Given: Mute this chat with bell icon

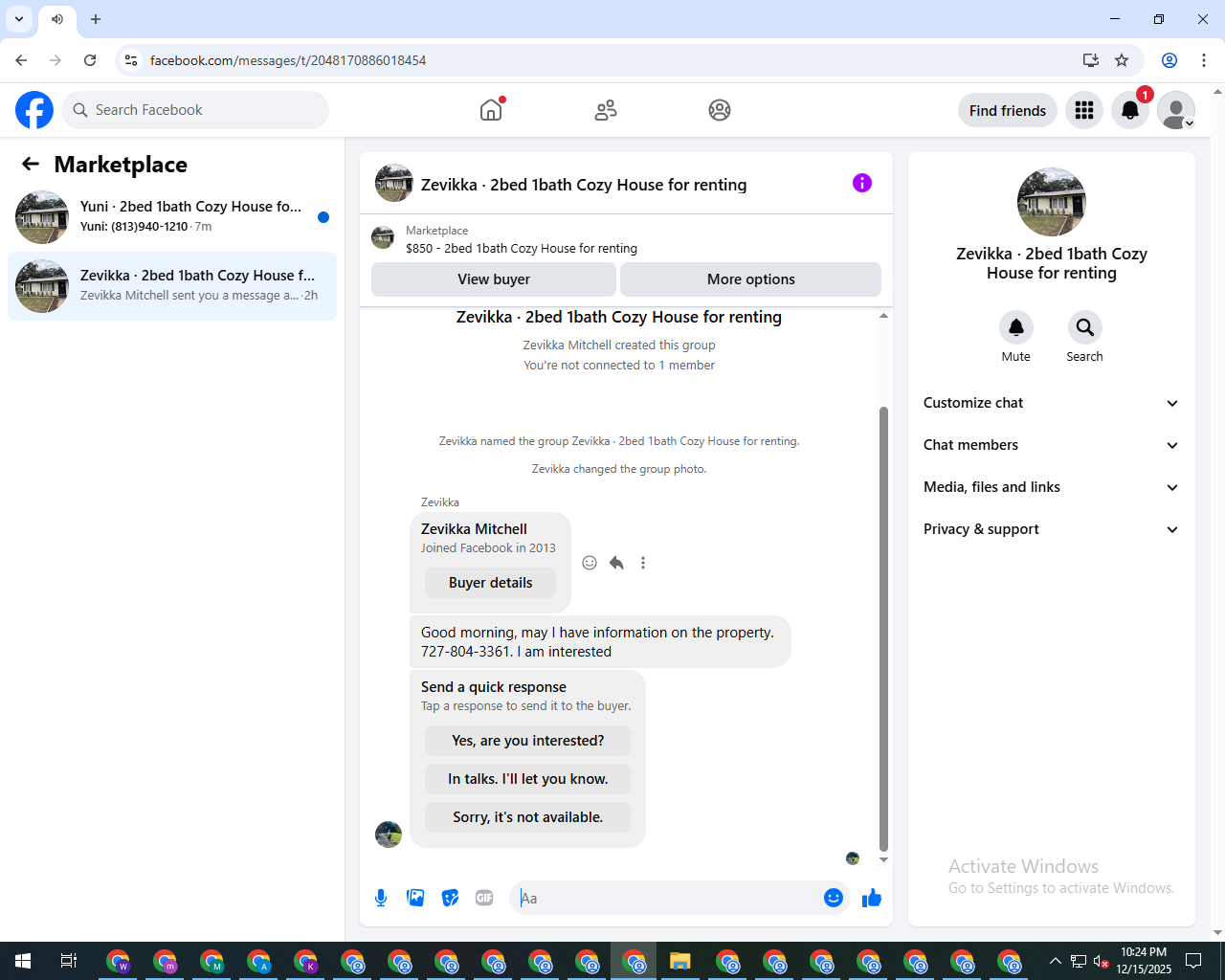Looking at the screenshot, I should [1016, 327].
